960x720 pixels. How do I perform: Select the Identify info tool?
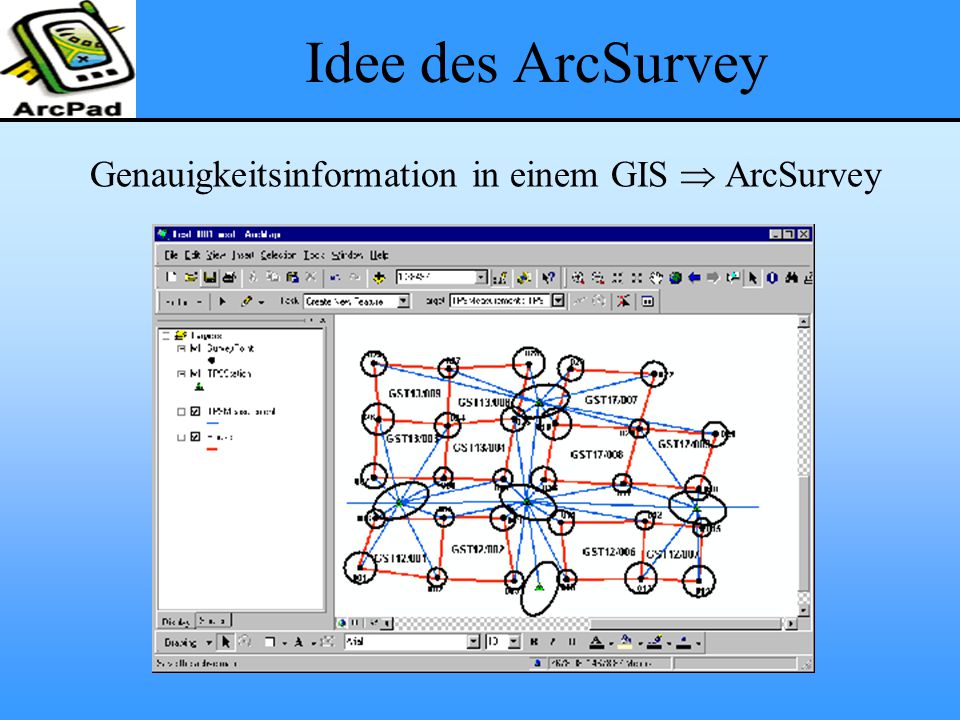tap(772, 277)
